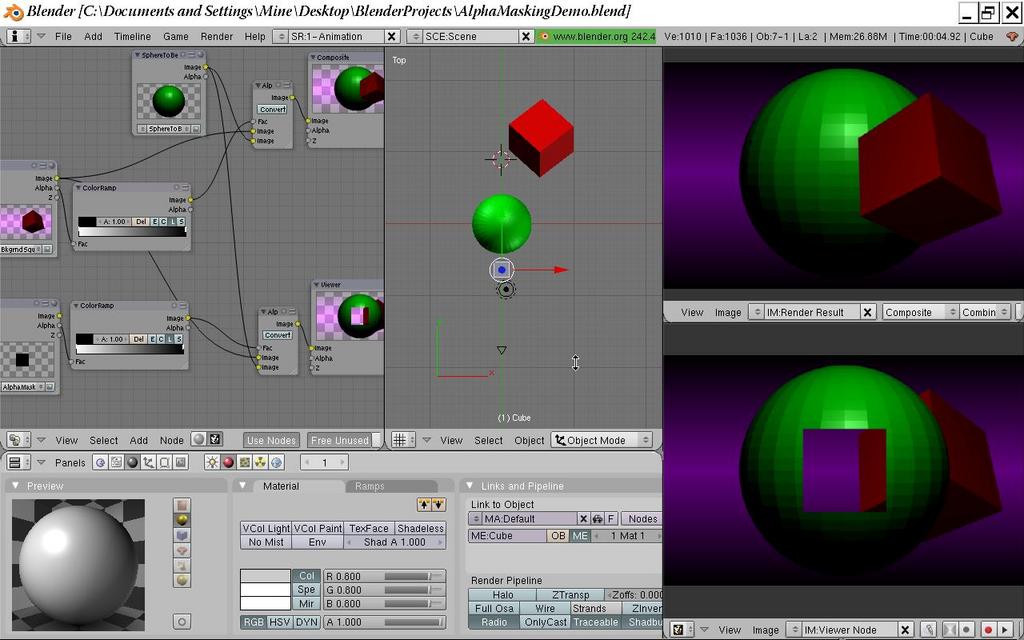The image size is (1024, 640).
Task: Show the Radiosity buttons icon
Action: (260, 462)
